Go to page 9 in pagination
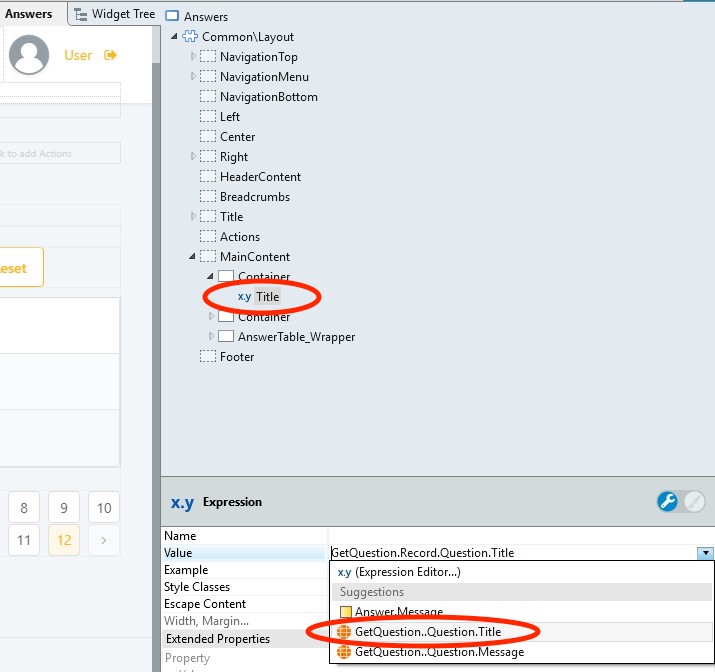Screen dimensions: 715x672 click(x=64, y=507)
